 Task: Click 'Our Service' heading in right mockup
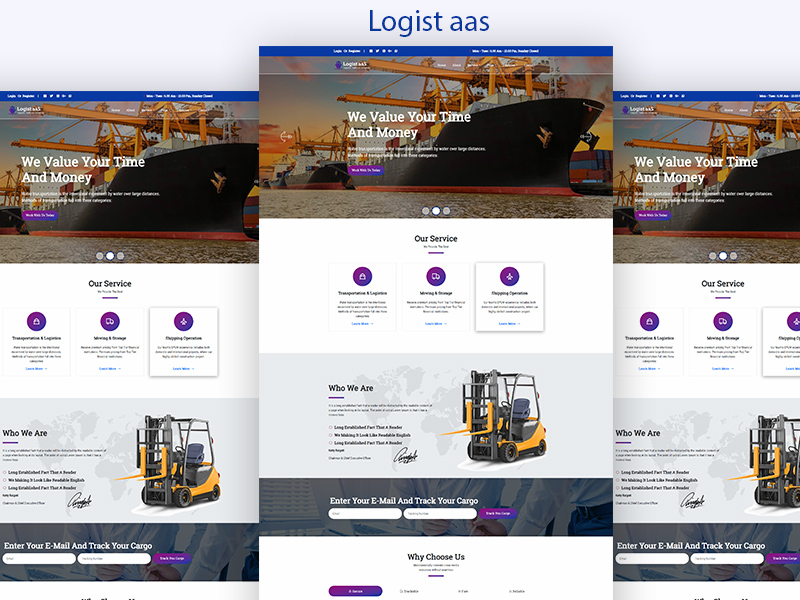pos(722,283)
